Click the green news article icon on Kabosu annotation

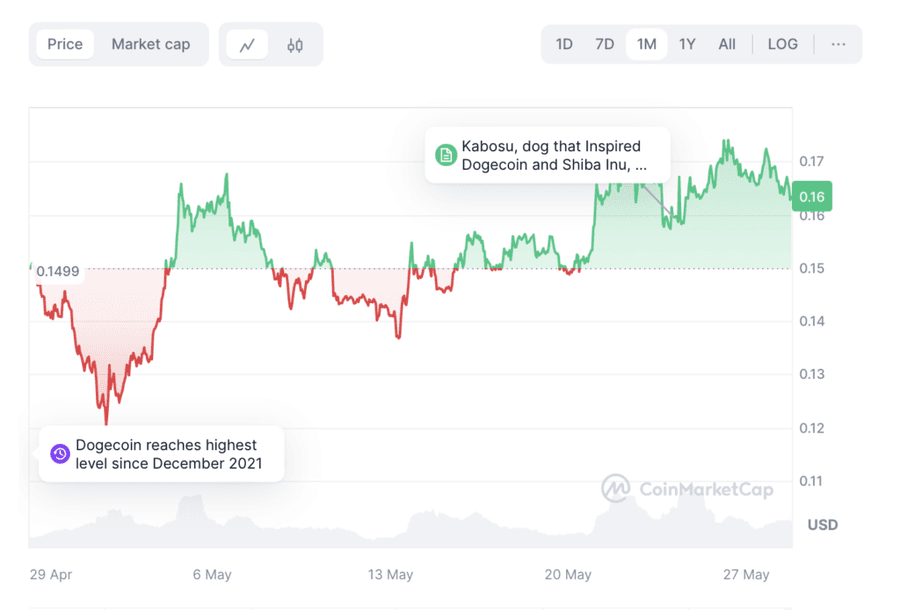tap(444, 156)
